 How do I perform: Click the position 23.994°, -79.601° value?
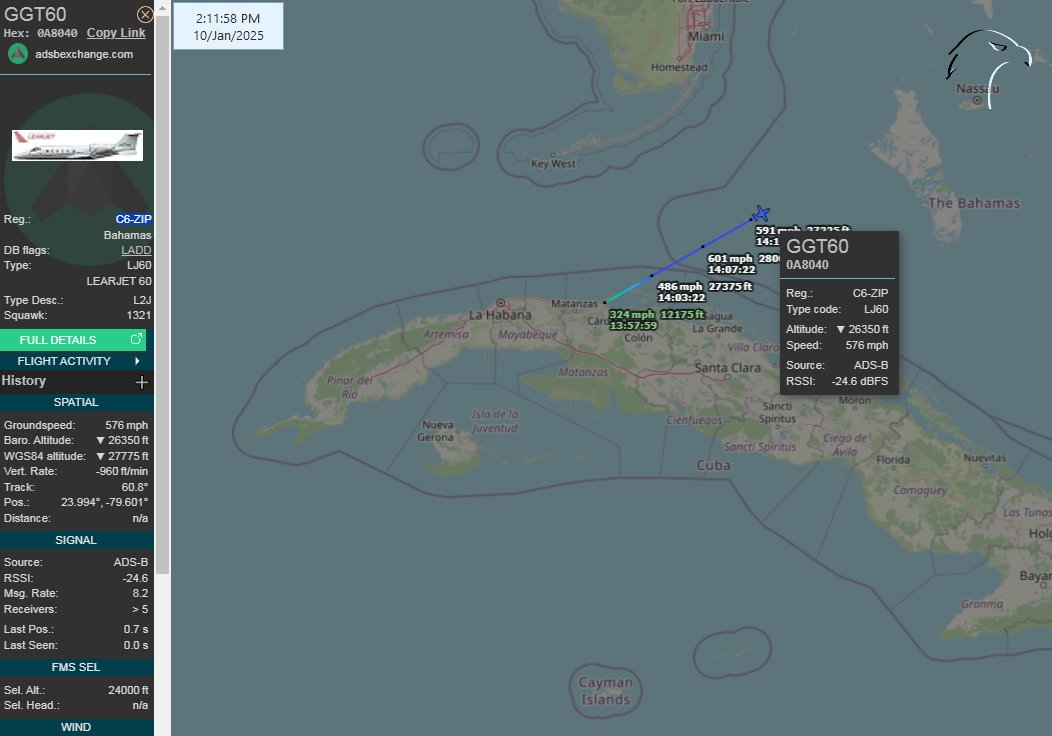[105, 502]
